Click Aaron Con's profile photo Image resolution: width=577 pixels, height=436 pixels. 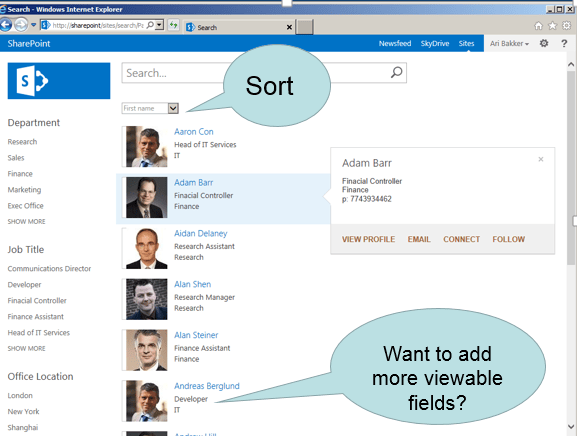(146, 146)
